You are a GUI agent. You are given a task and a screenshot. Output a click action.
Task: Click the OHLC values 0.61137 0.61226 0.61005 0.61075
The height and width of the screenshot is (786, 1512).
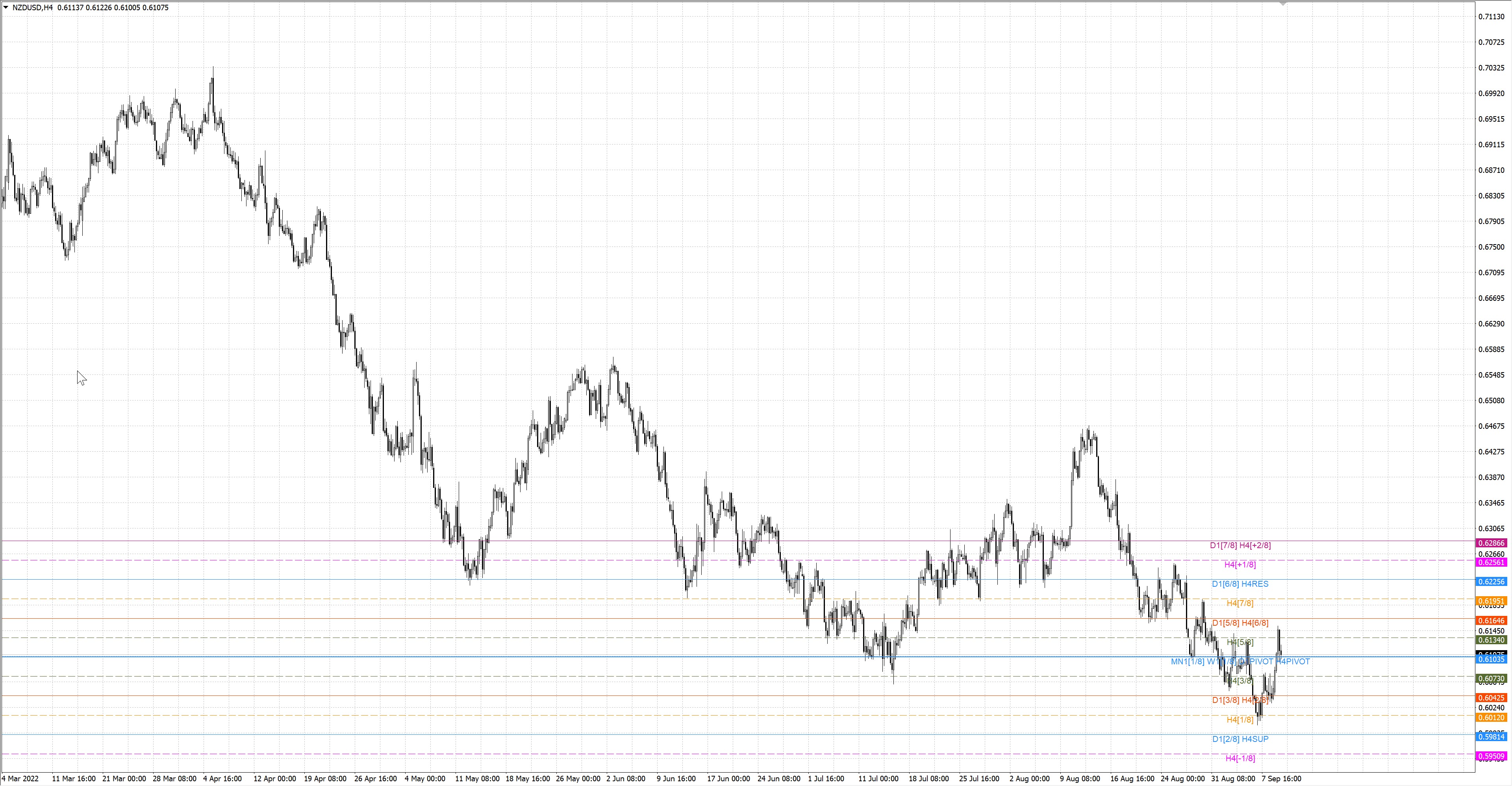tap(113, 7)
